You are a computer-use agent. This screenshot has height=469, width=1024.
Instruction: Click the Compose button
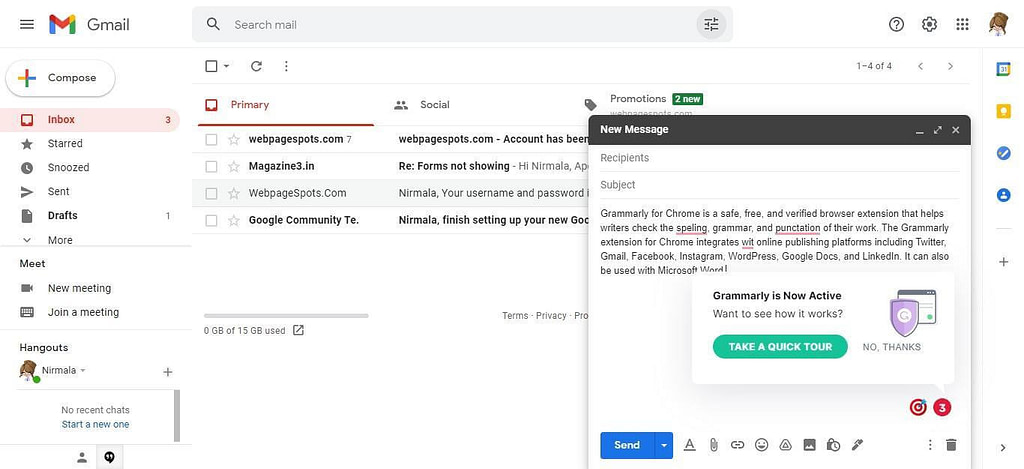(60, 78)
